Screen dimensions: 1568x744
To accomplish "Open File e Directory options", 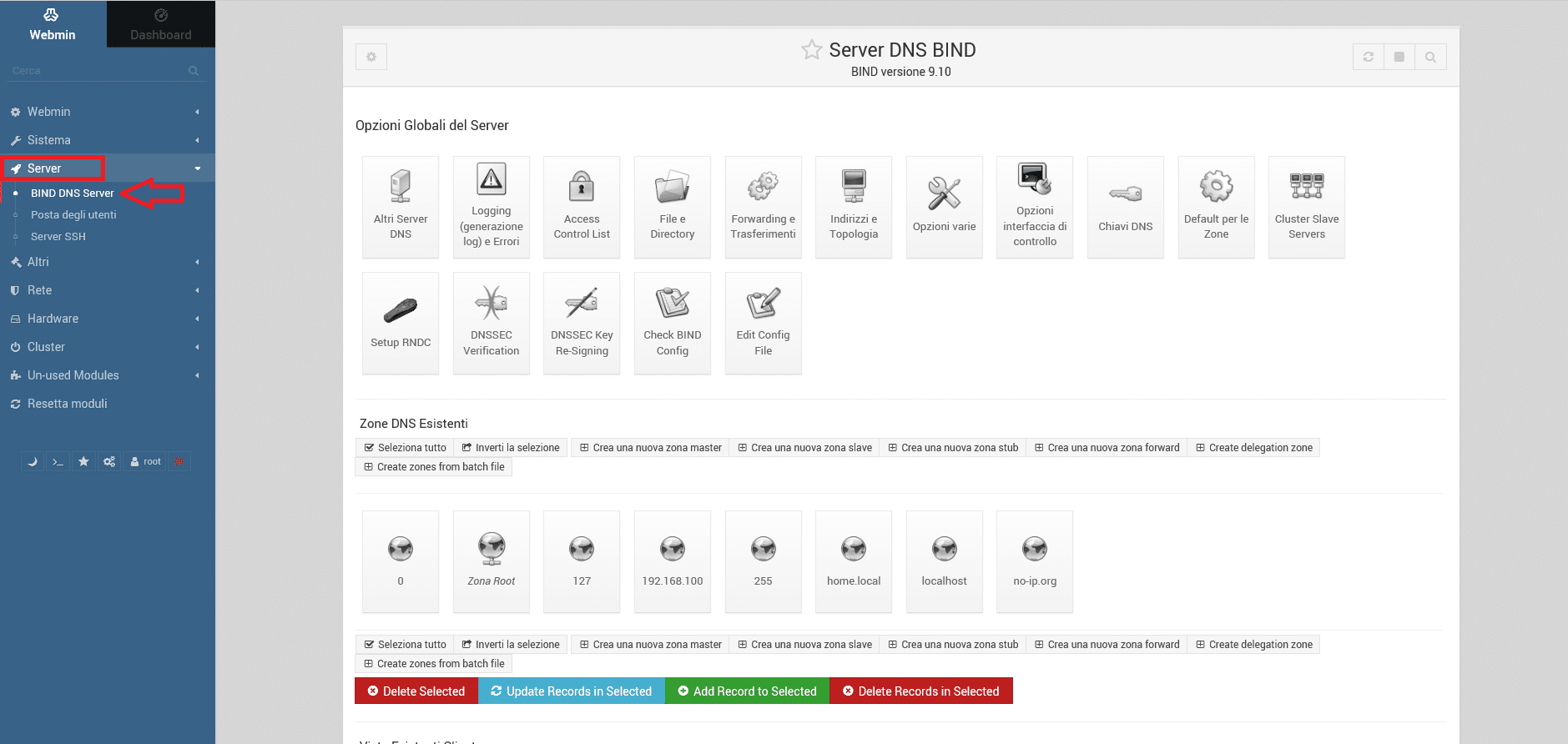I will [x=673, y=207].
